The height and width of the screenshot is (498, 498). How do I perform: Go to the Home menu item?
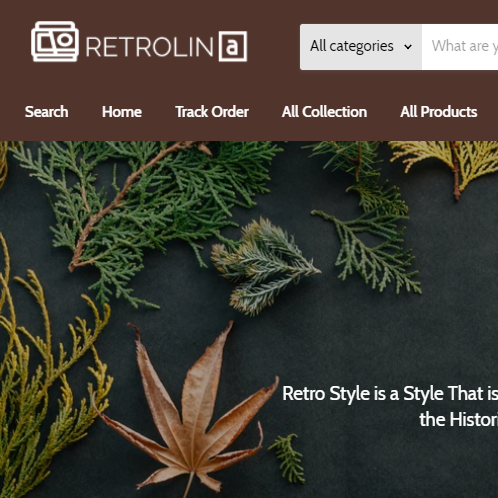(x=122, y=112)
